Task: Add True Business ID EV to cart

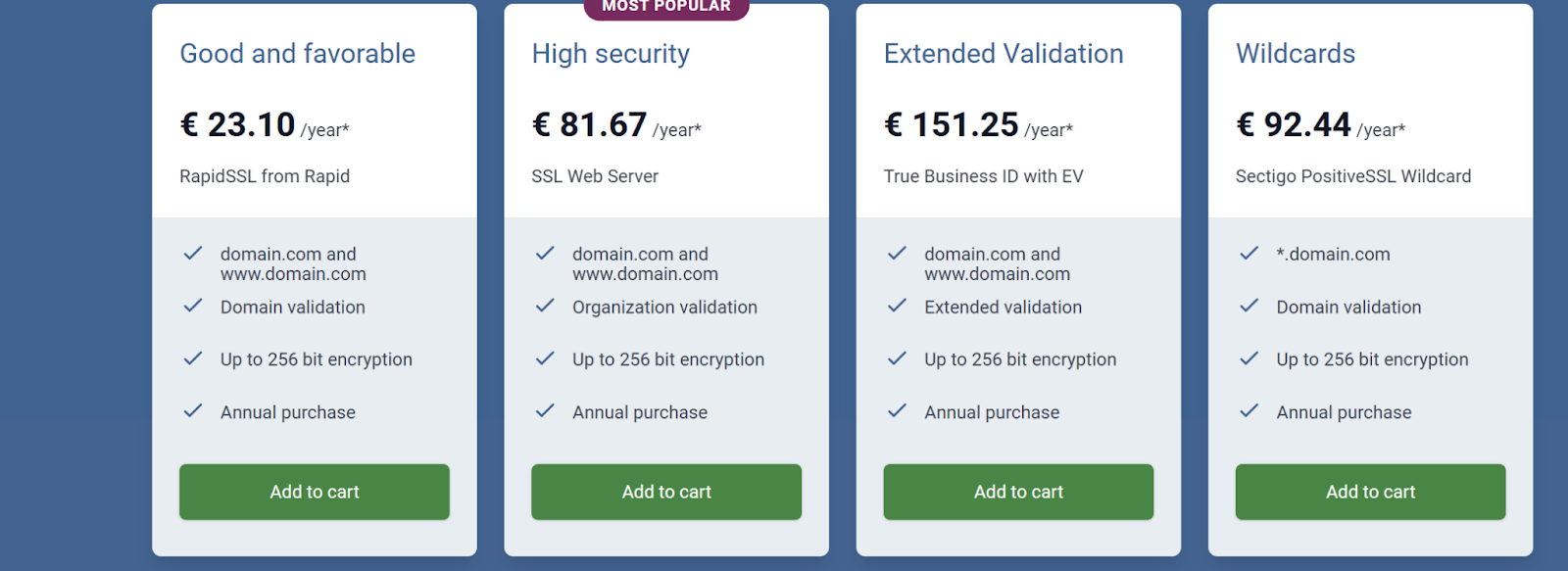Action: (x=1018, y=492)
